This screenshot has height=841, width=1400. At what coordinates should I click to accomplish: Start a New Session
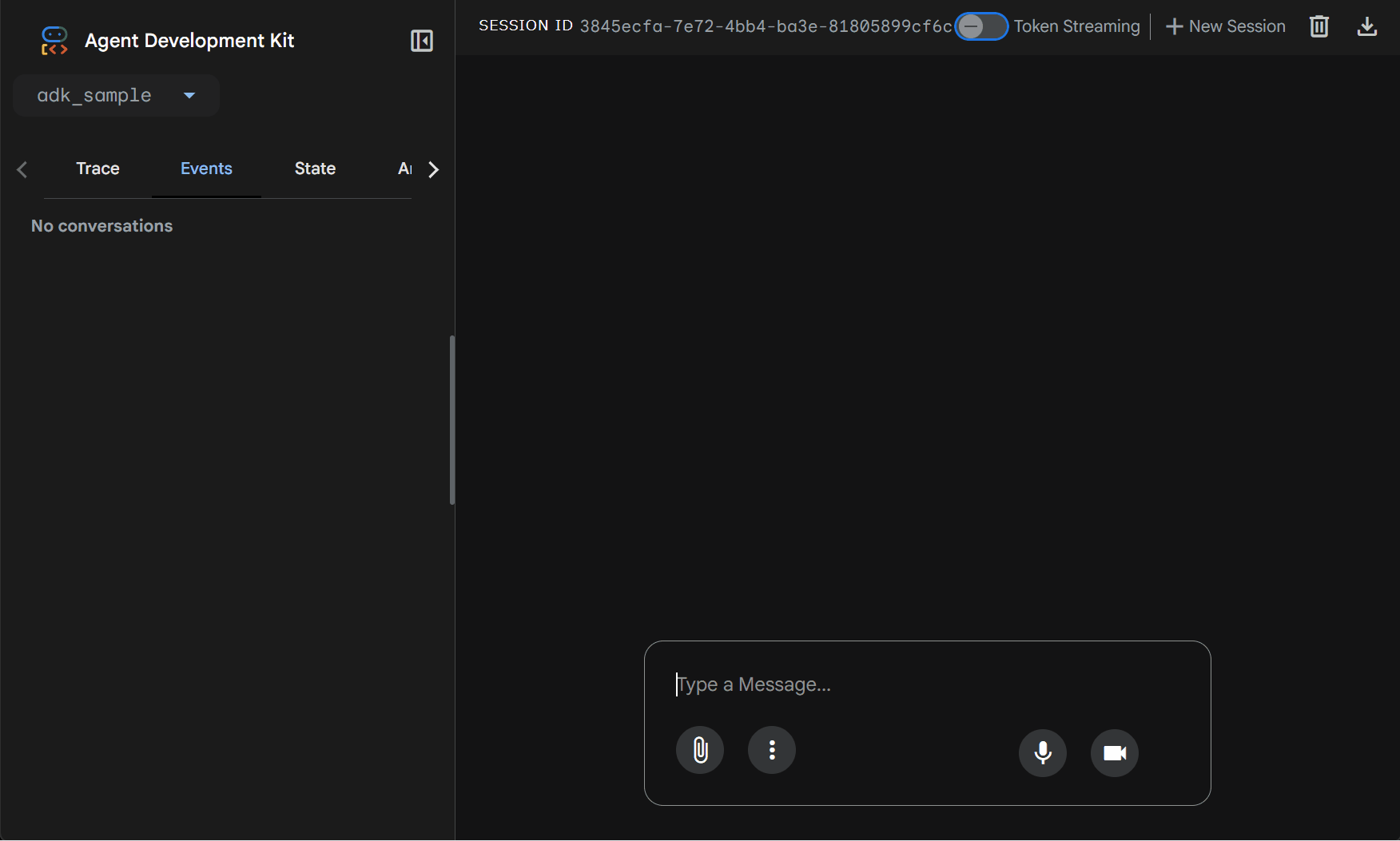[x=1226, y=26]
